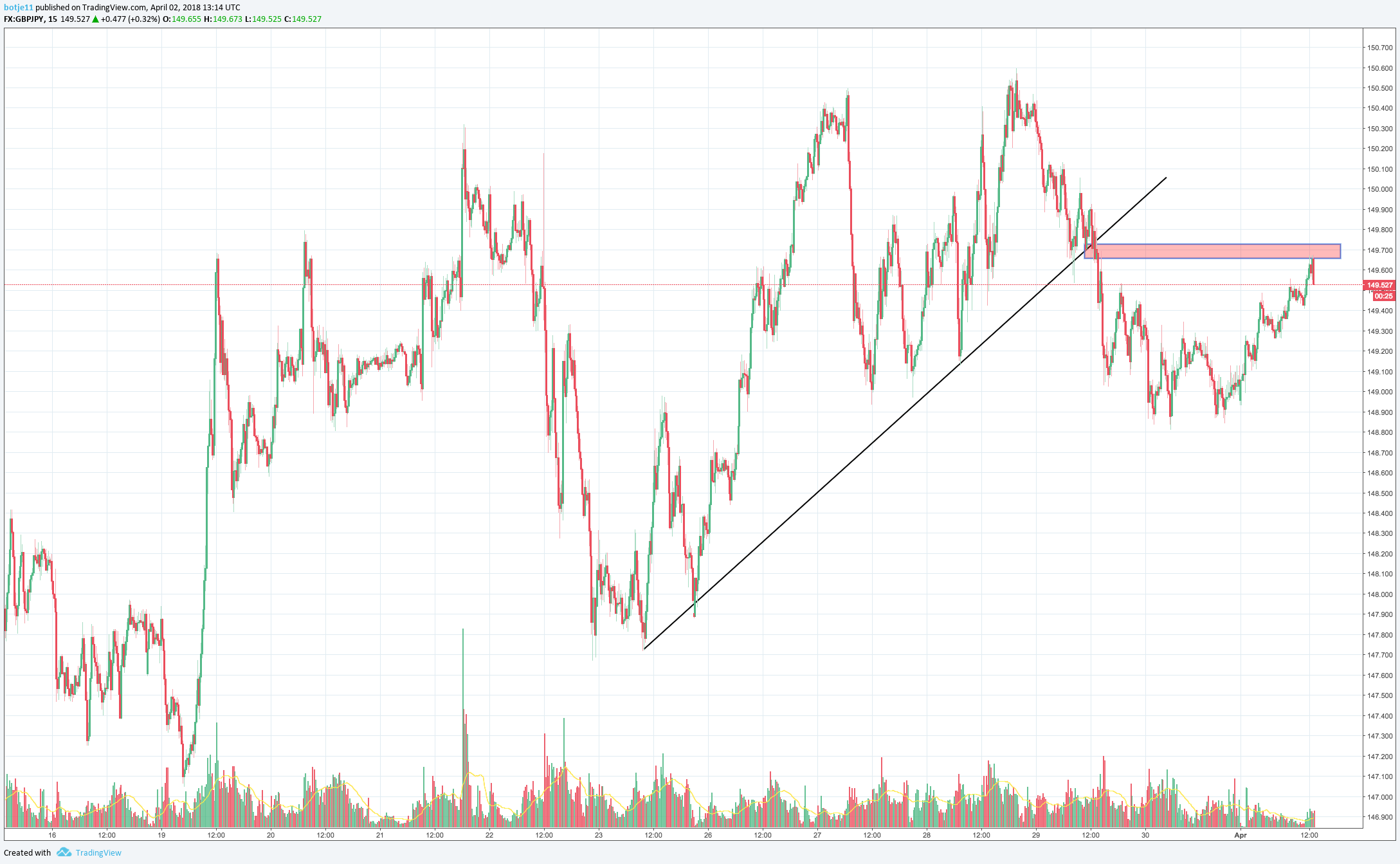
Task: Click the 147.000 price axis label
Action: [x=1379, y=797]
